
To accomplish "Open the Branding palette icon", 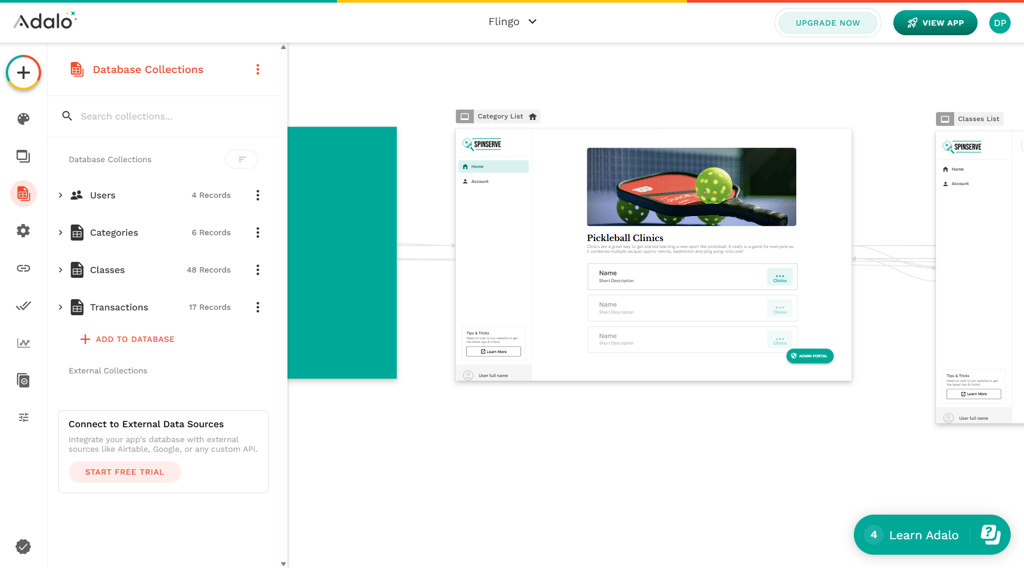I will pyautogui.click(x=24, y=119).
